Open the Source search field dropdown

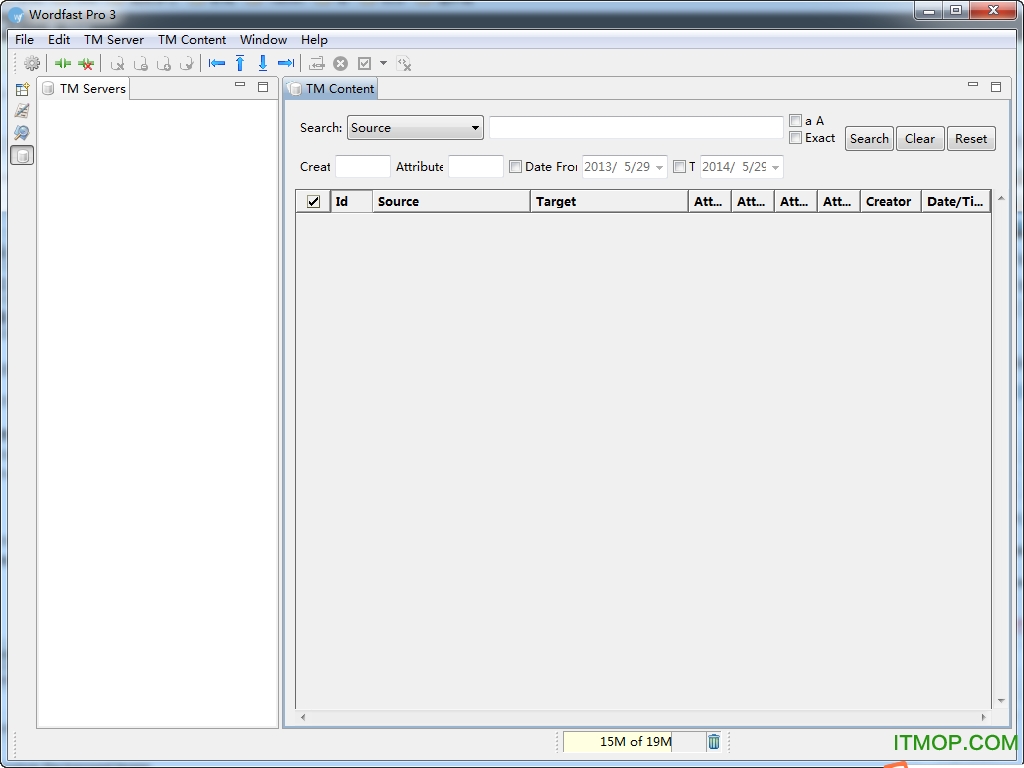click(474, 127)
